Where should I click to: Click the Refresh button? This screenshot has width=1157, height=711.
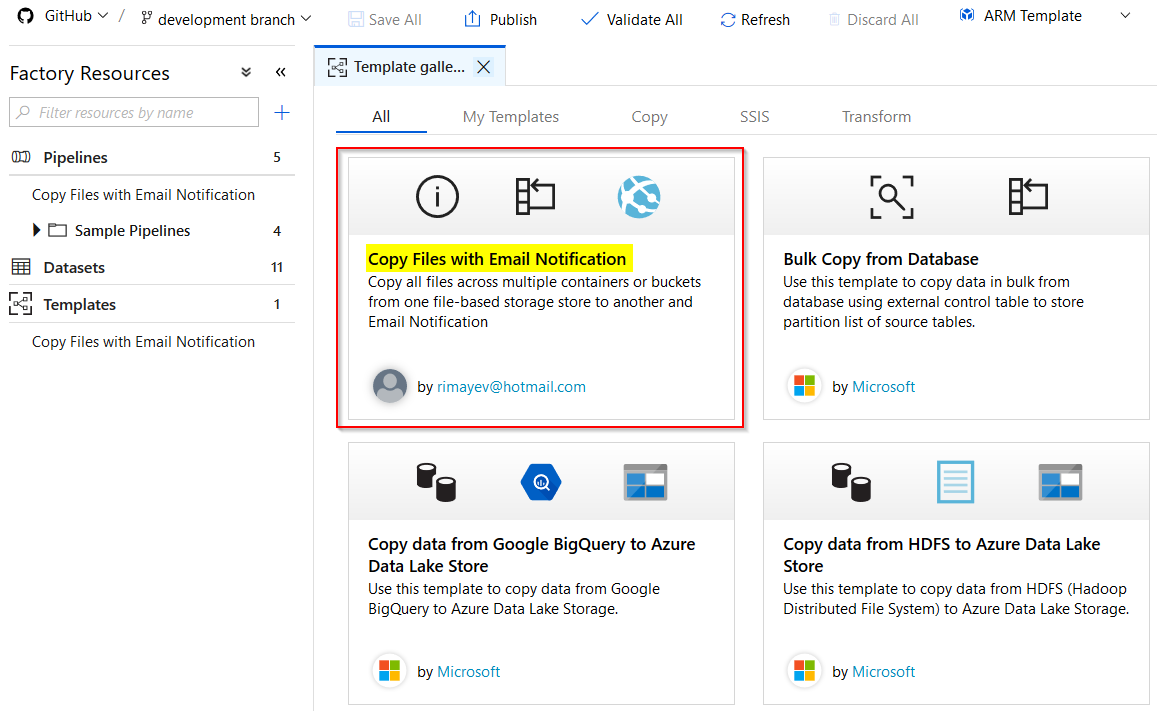(755, 20)
